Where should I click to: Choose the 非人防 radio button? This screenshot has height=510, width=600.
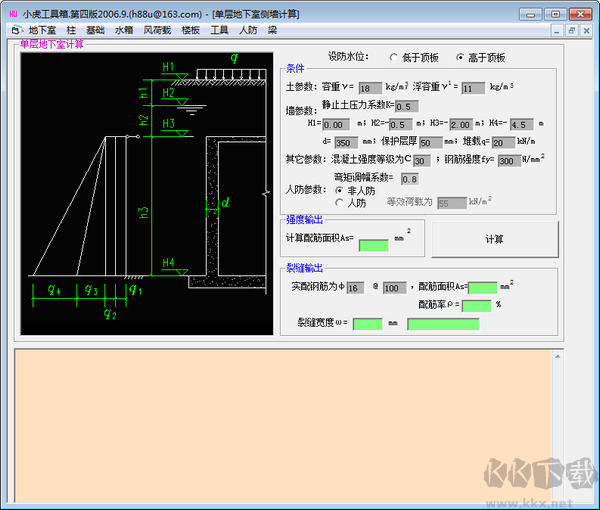pyautogui.click(x=340, y=190)
